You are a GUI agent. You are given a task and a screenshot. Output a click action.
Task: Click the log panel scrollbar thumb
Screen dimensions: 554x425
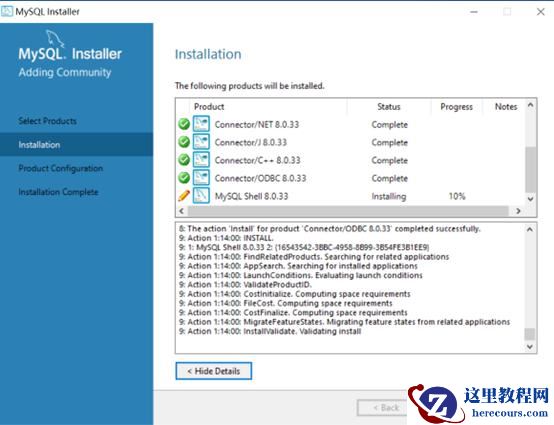click(x=530, y=334)
